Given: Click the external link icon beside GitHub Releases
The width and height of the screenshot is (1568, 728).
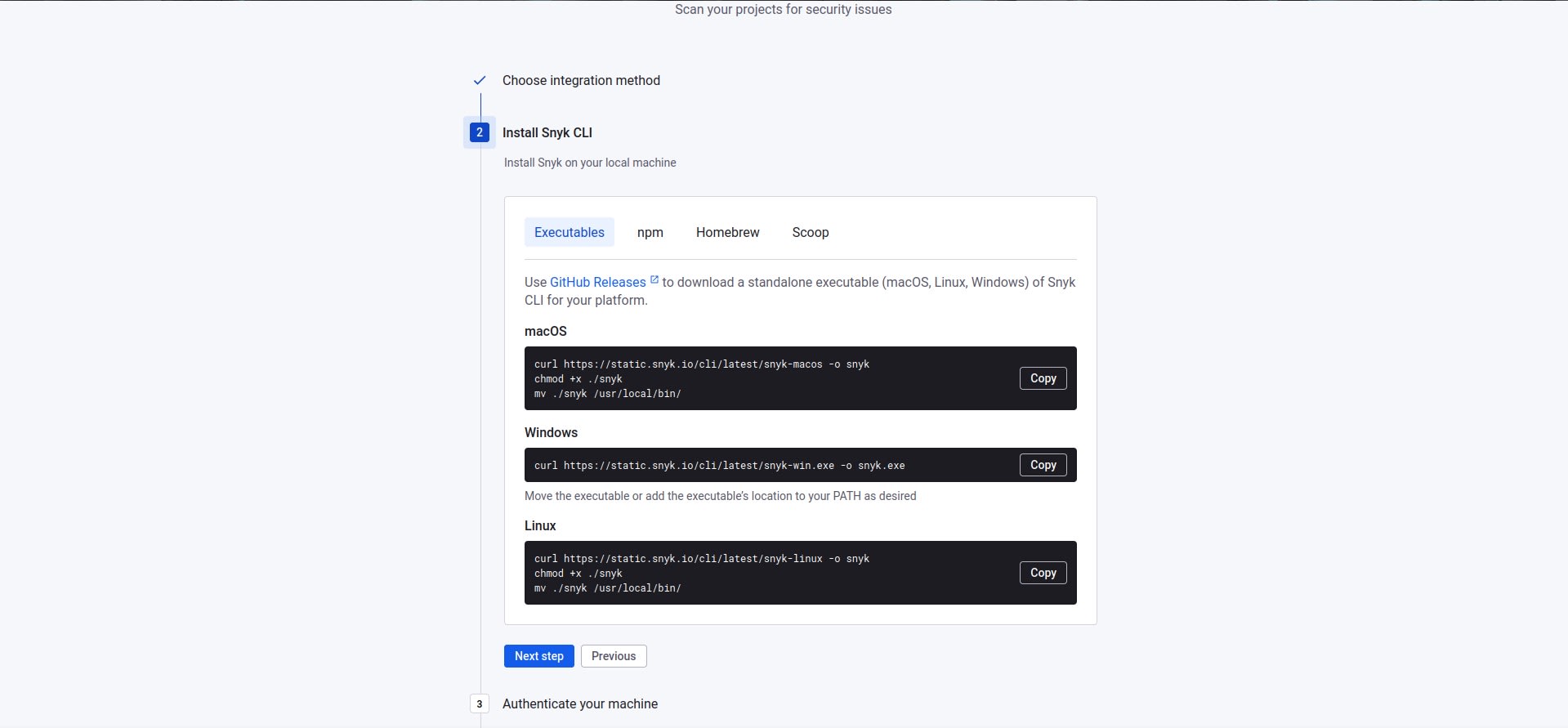Looking at the screenshot, I should pos(654,279).
